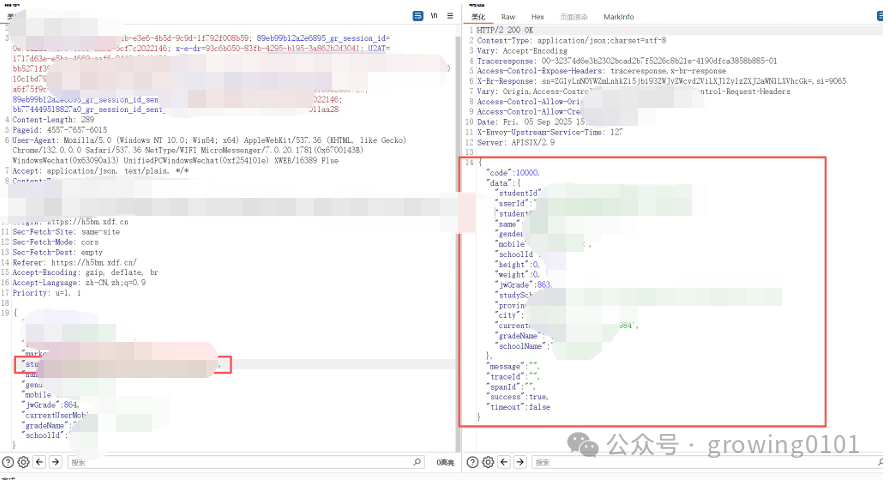Open help icon in response search bar
Viewport: 888px width, 480px height.
click(x=472, y=462)
